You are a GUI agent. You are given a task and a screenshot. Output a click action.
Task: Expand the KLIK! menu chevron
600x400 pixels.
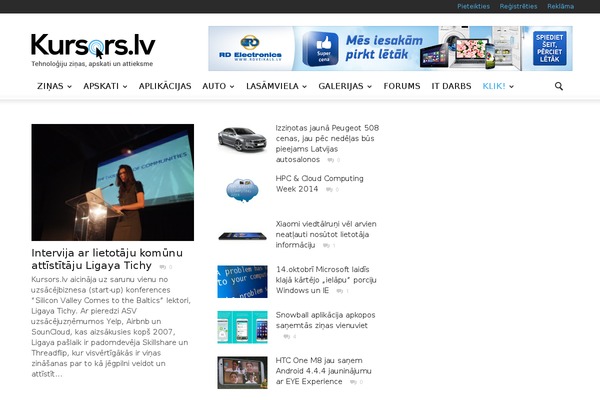tap(511, 87)
